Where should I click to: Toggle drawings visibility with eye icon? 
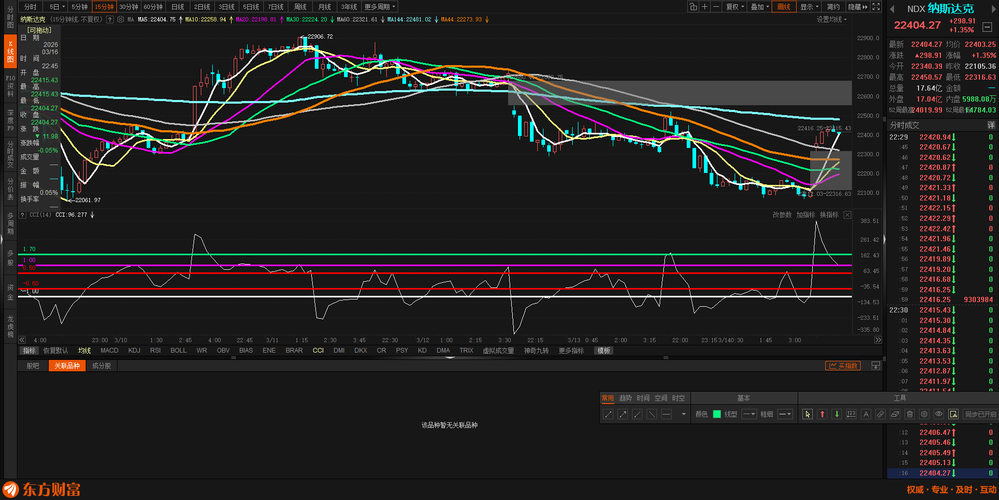tap(939, 414)
